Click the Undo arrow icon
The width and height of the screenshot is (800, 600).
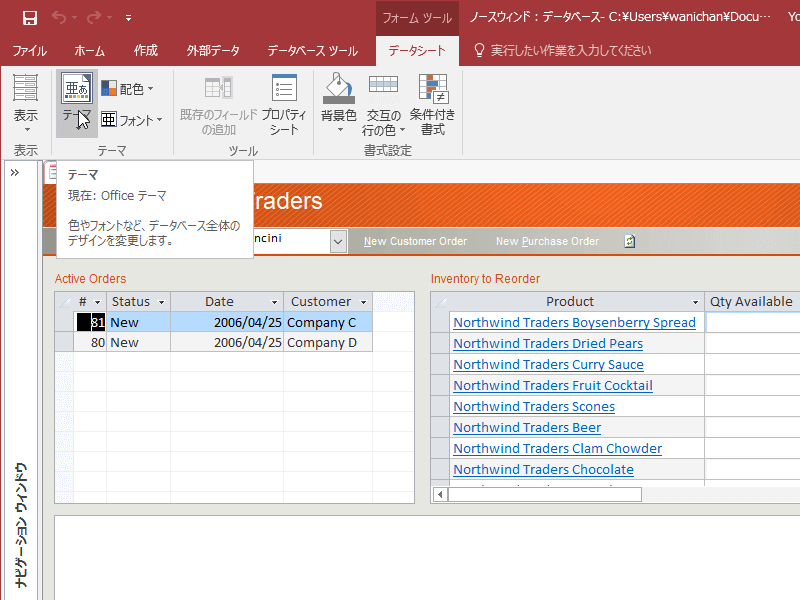coord(59,18)
